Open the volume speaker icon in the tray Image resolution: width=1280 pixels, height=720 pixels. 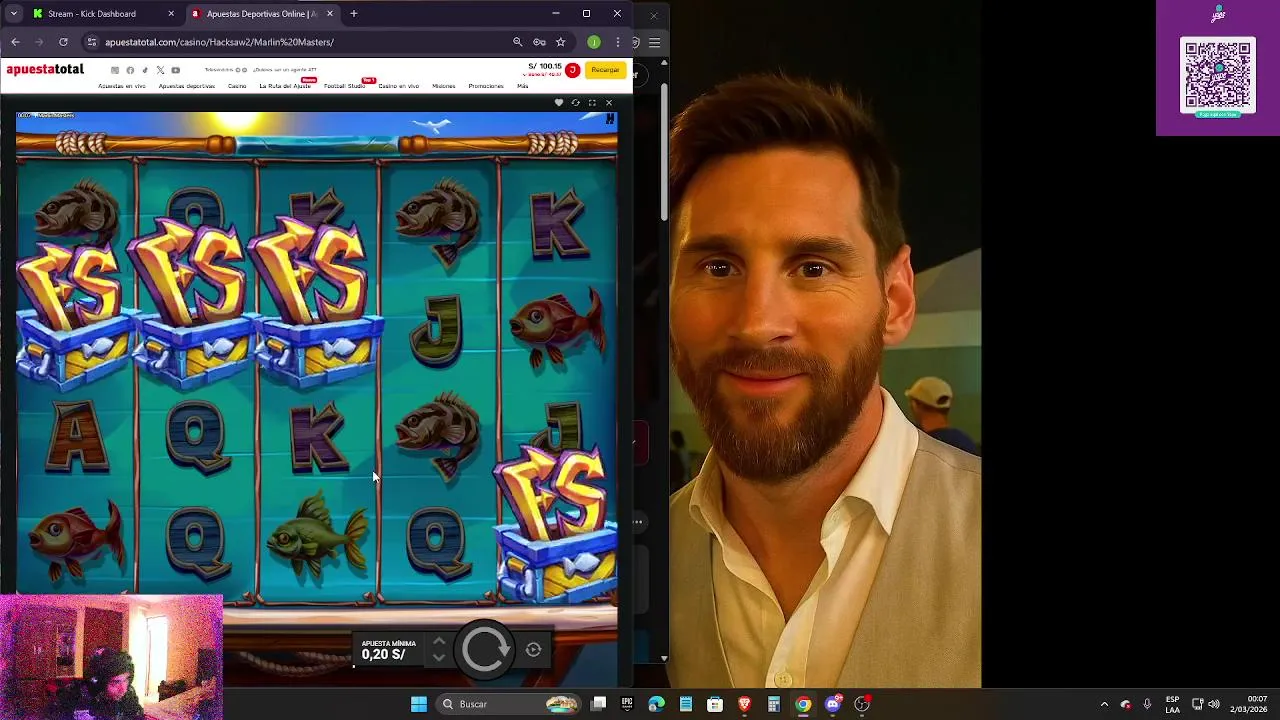(1213, 704)
